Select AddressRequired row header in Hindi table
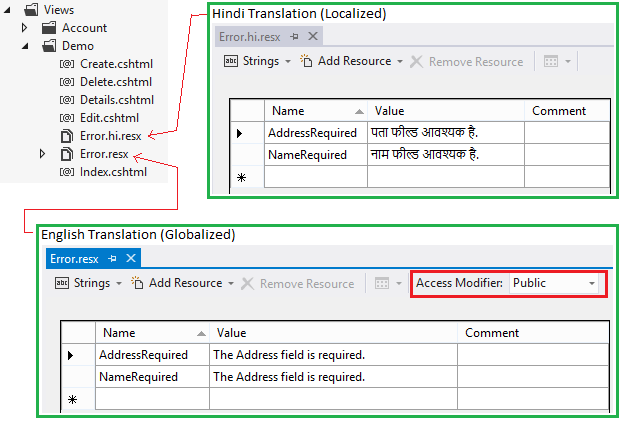 coord(247,133)
